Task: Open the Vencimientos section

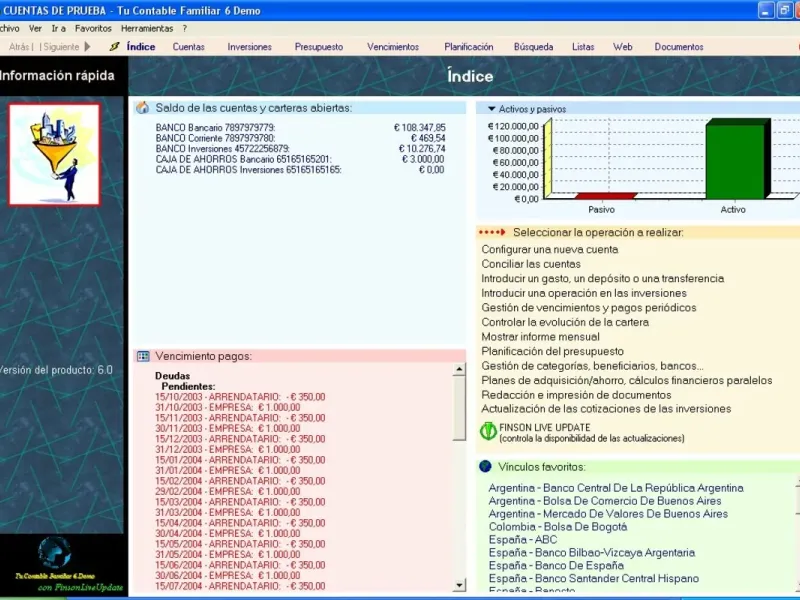Action: point(393,47)
